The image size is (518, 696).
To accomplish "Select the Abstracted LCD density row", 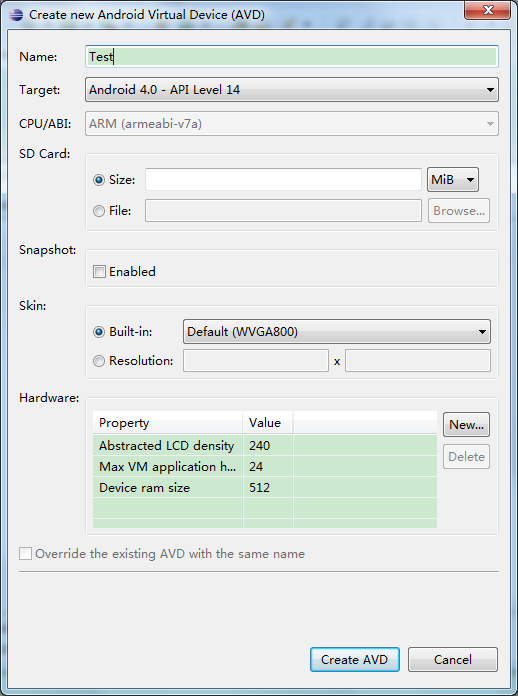I will pos(265,446).
